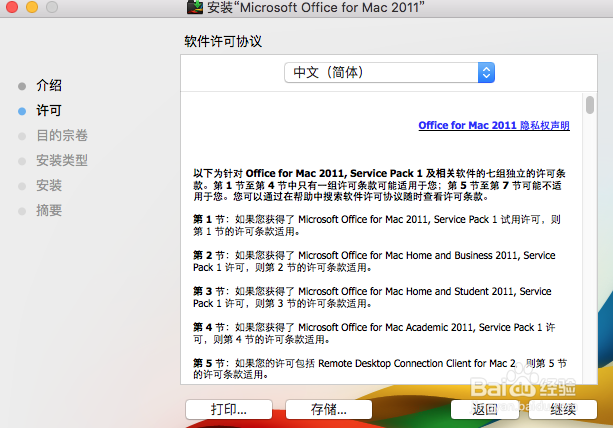
Task: Click the paragraph beginning 第 2 节
Action: (x=374, y=261)
